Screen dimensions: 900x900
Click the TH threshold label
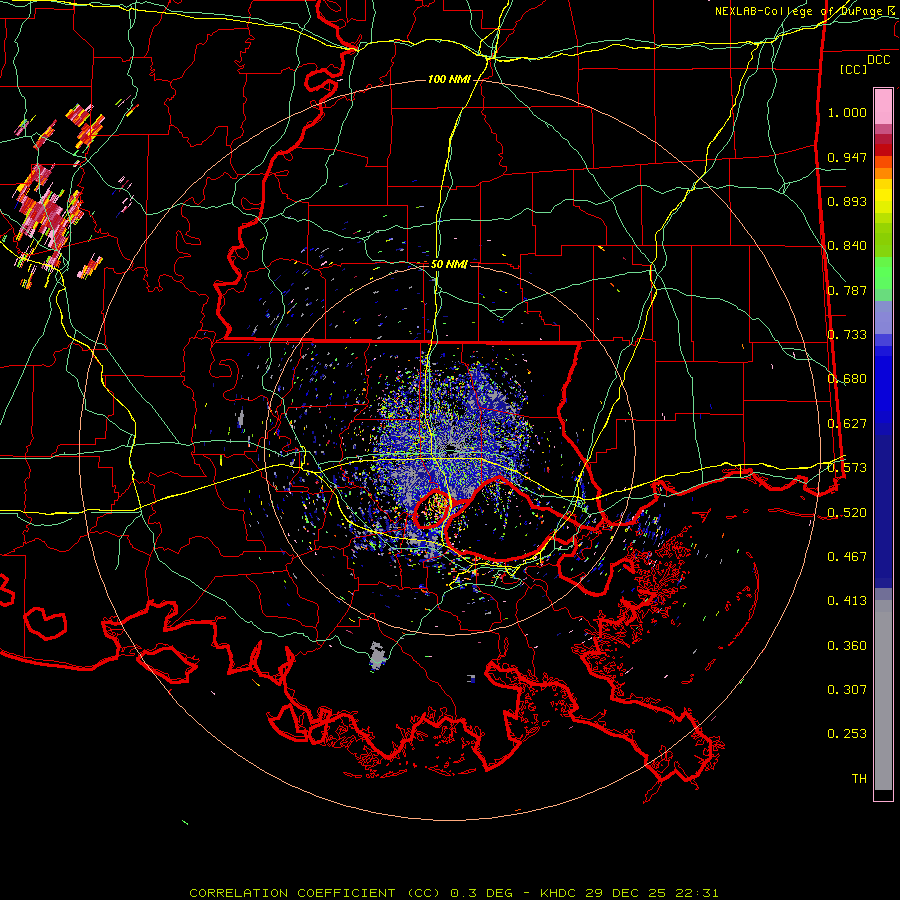859,779
